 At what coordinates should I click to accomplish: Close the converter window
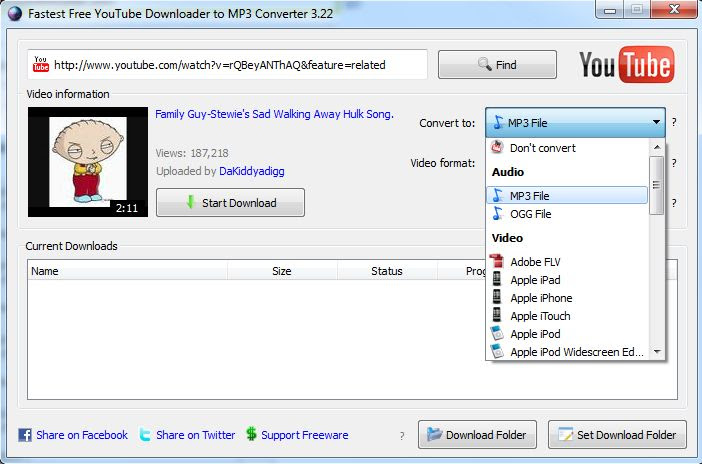674,9
